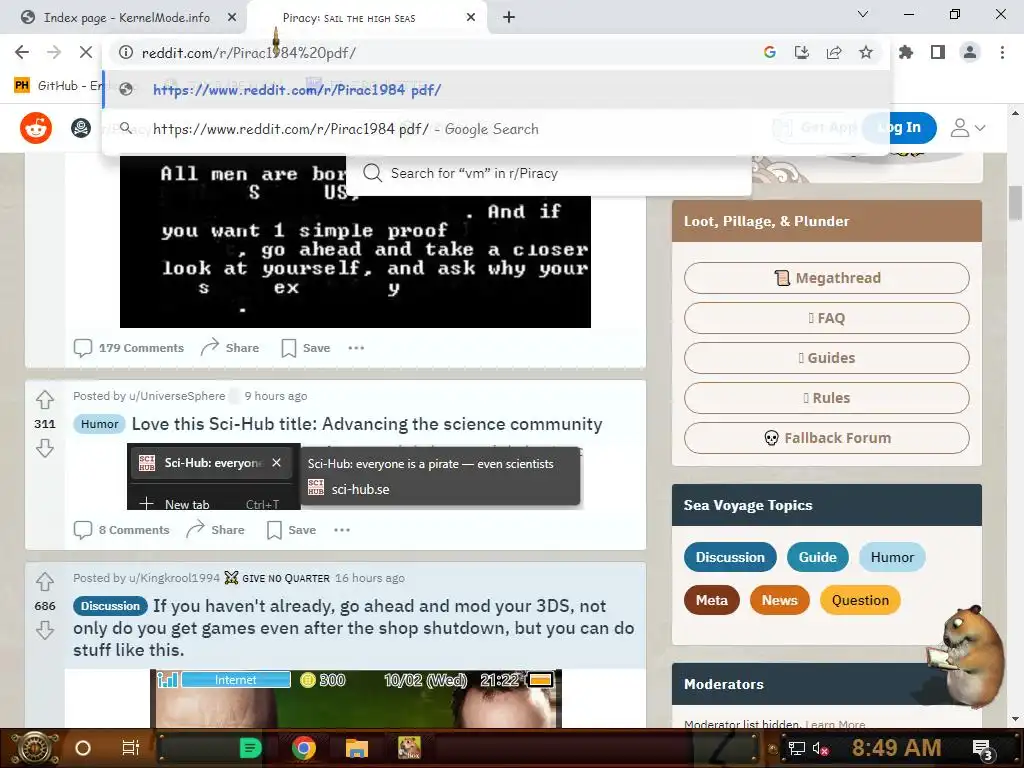Filter by Discussion topic tag
This screenshot has width=1024, height=768.
point(730,557)
